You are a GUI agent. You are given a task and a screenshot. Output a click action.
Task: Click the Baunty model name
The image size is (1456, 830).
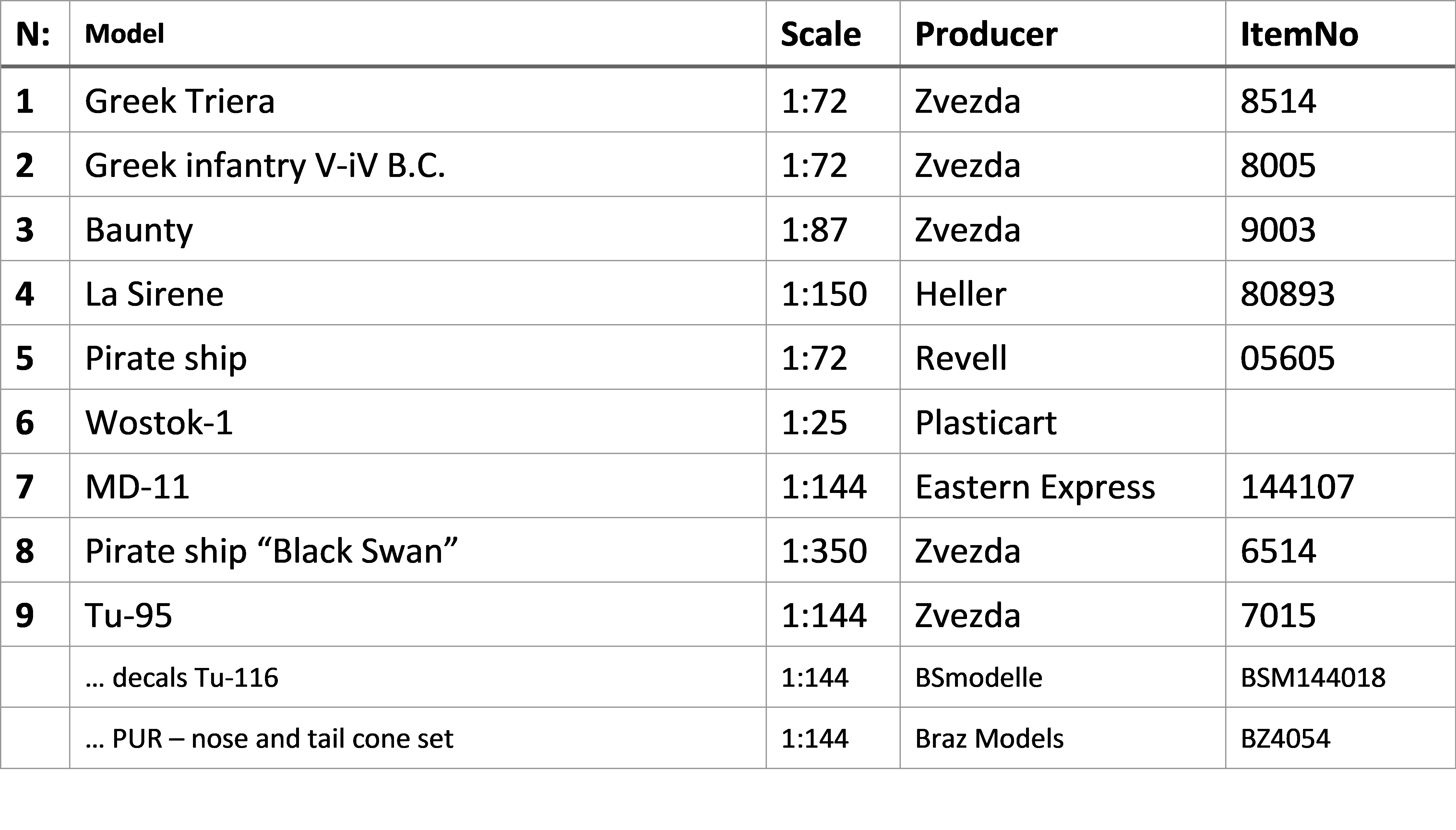[x=138, y=230]
